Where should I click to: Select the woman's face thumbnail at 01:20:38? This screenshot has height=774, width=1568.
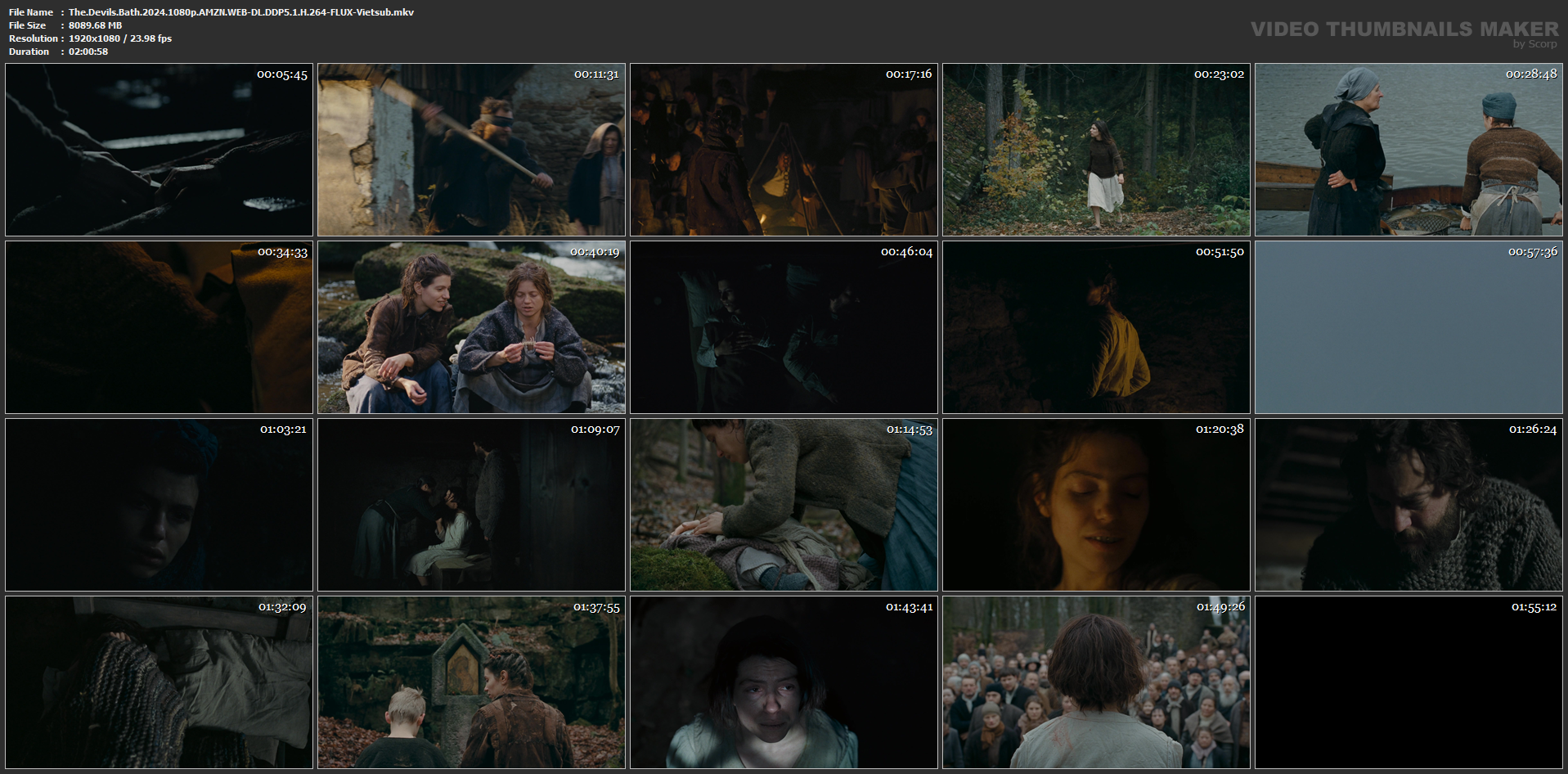click(x=1096, y=505)
